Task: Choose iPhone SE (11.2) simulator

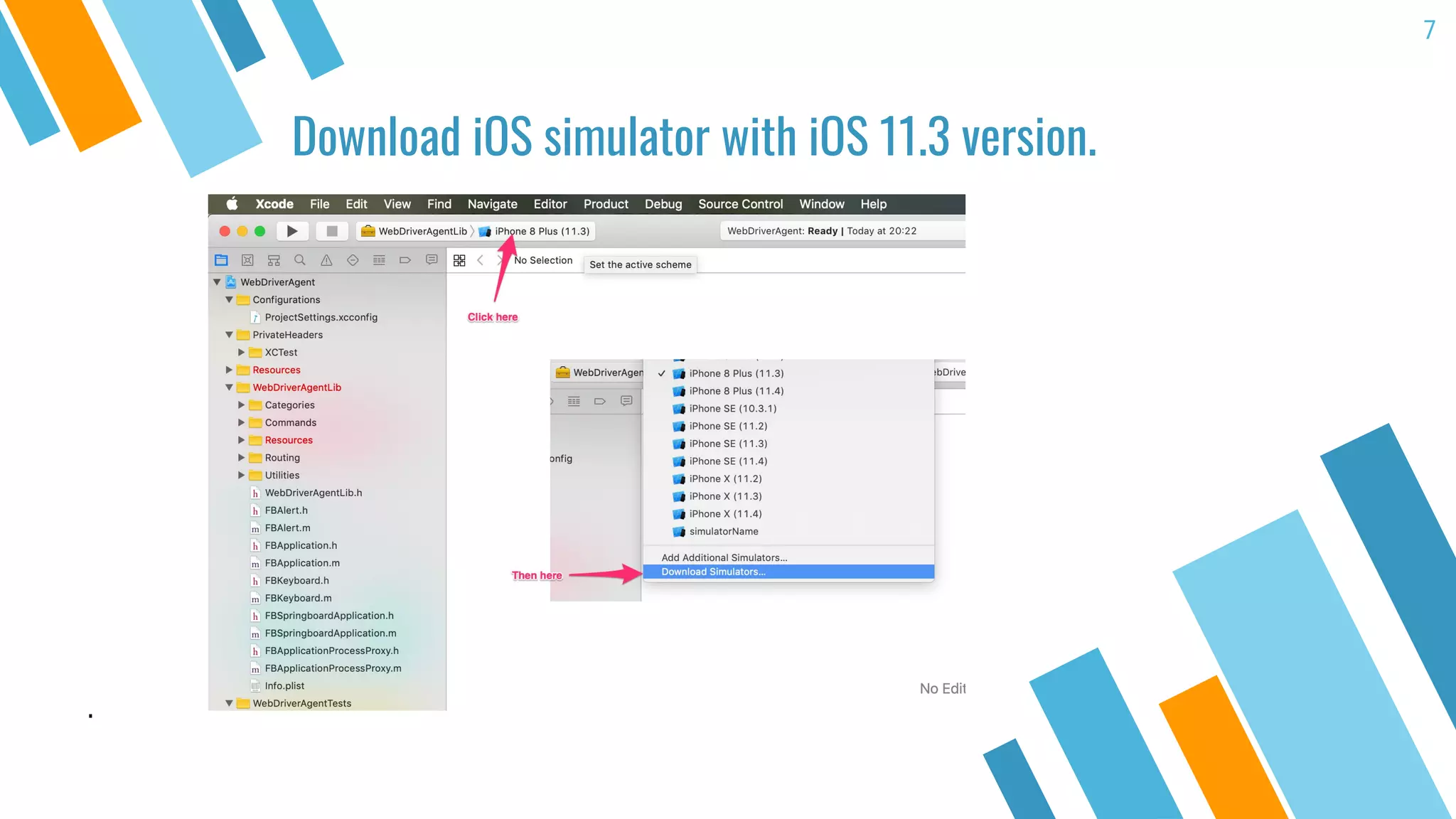Action: (788, 426)
